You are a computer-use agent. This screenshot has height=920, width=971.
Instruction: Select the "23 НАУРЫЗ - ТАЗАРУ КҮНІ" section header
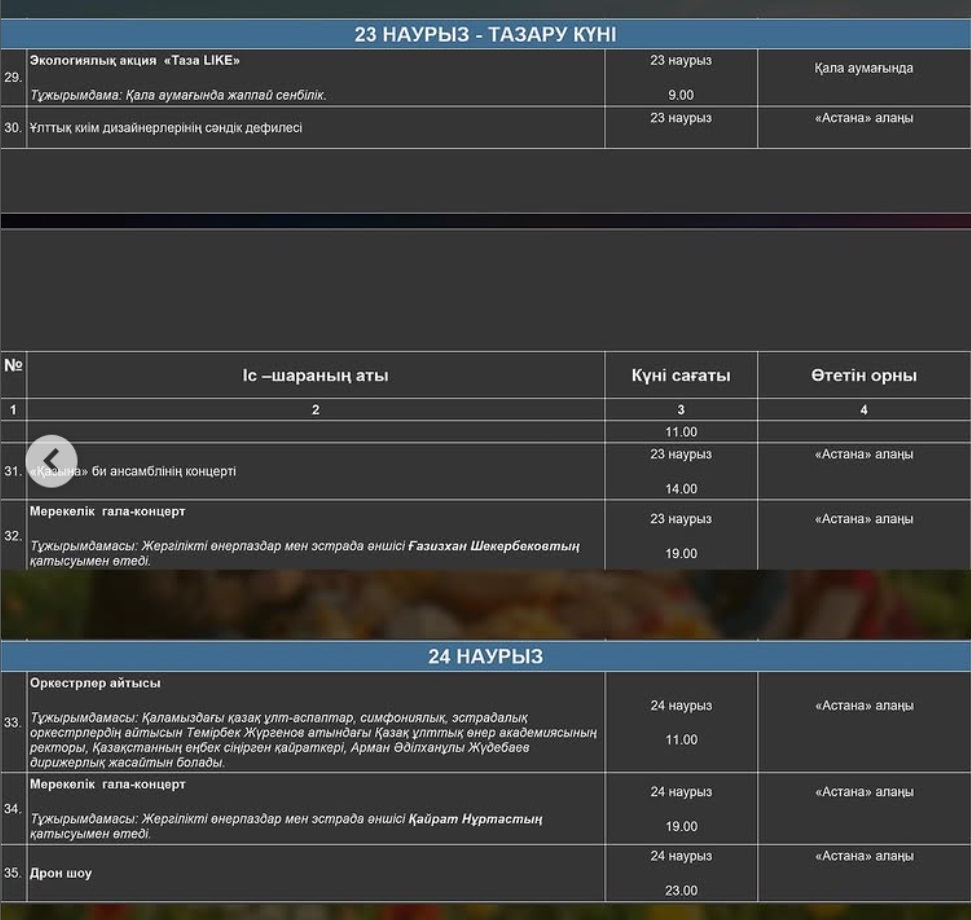coord(485,35)
